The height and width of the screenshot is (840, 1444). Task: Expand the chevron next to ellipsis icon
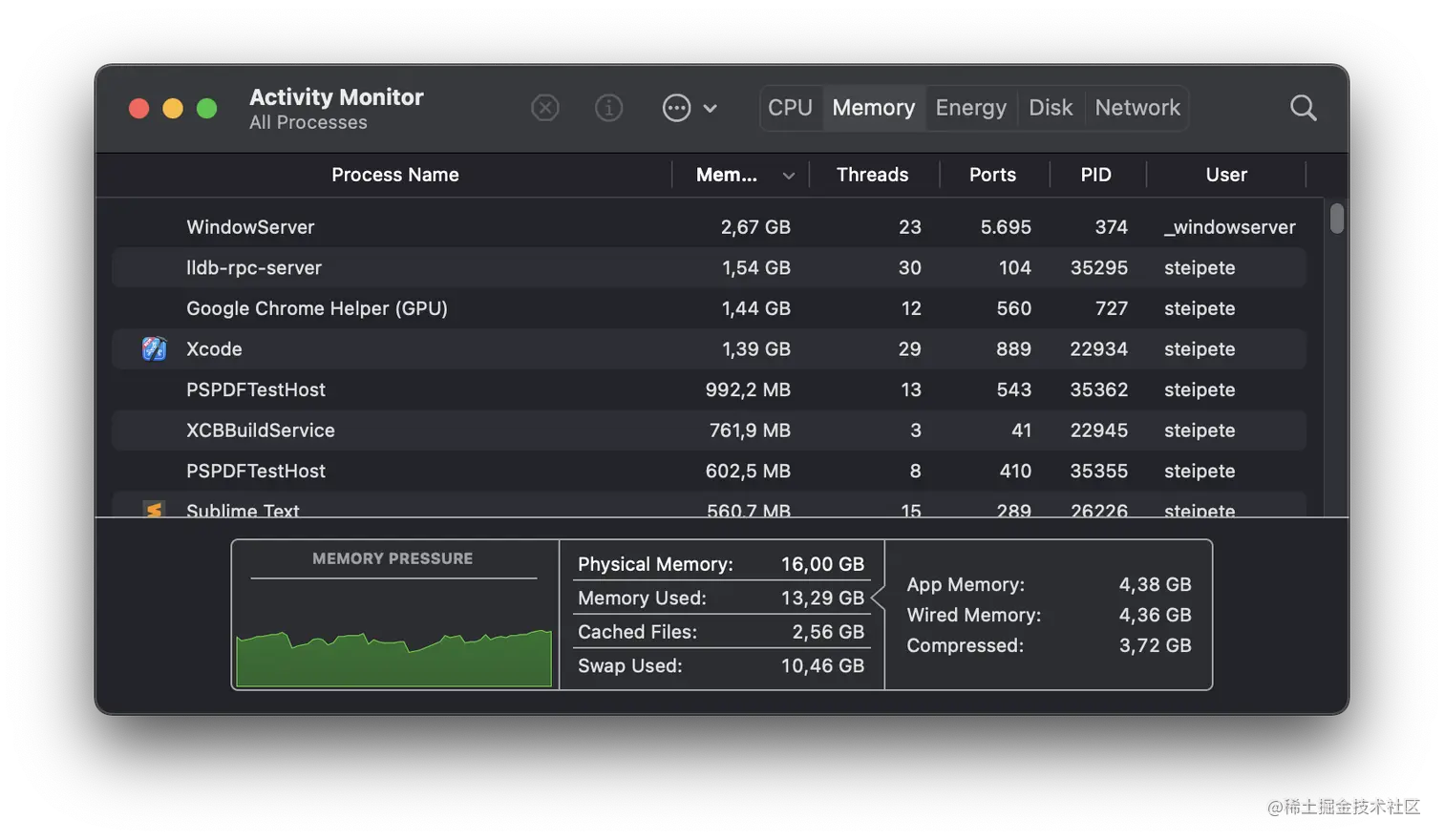pos(711,109)
